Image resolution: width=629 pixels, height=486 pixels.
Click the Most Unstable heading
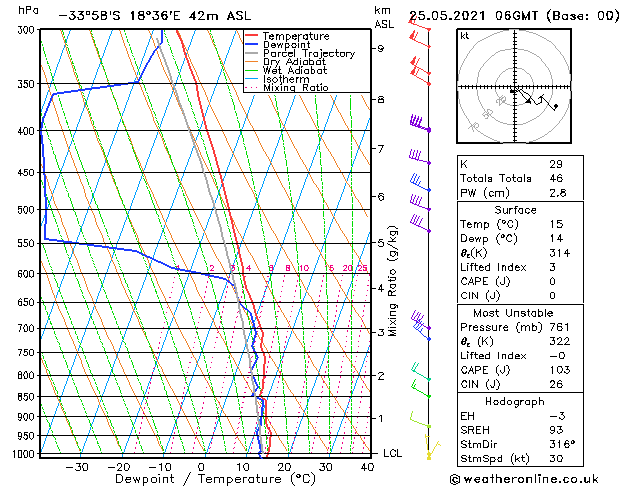coord(513,313)
